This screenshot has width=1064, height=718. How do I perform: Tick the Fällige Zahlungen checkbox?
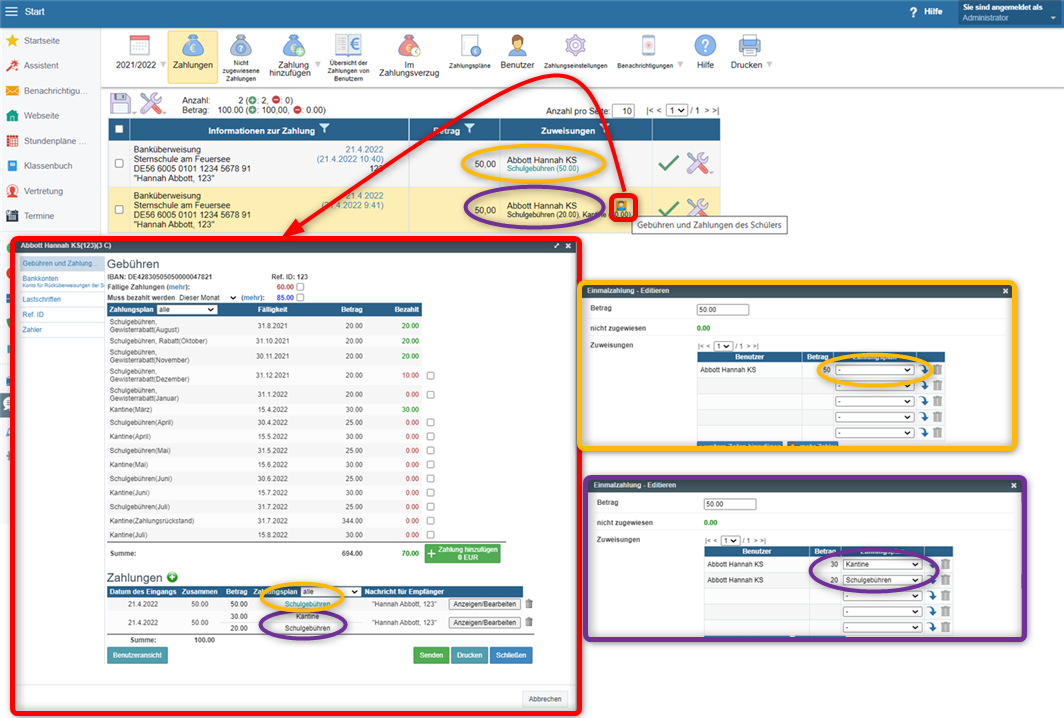tap(300, 287)
